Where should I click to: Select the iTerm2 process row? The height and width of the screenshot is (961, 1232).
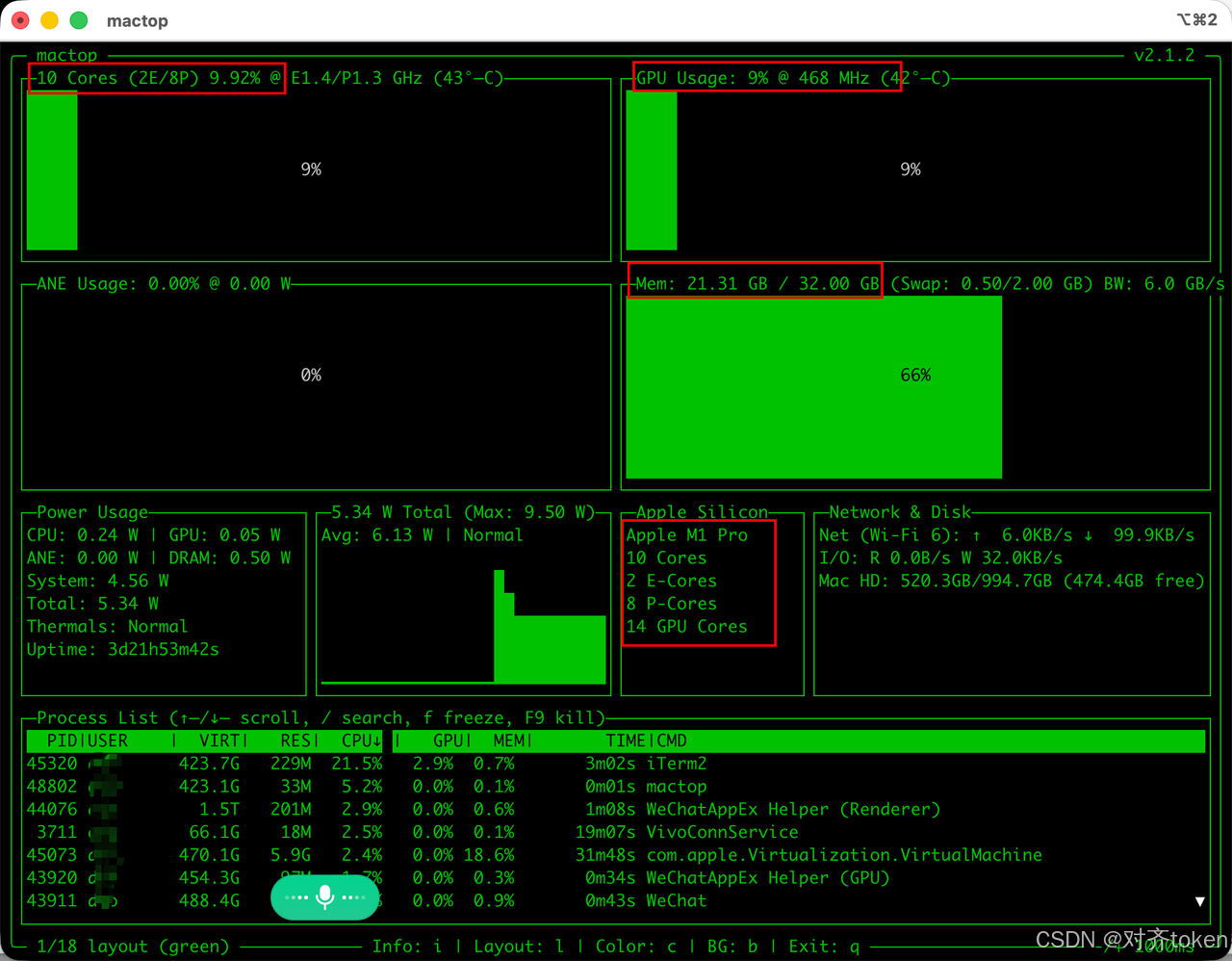(x=616, y=764)
